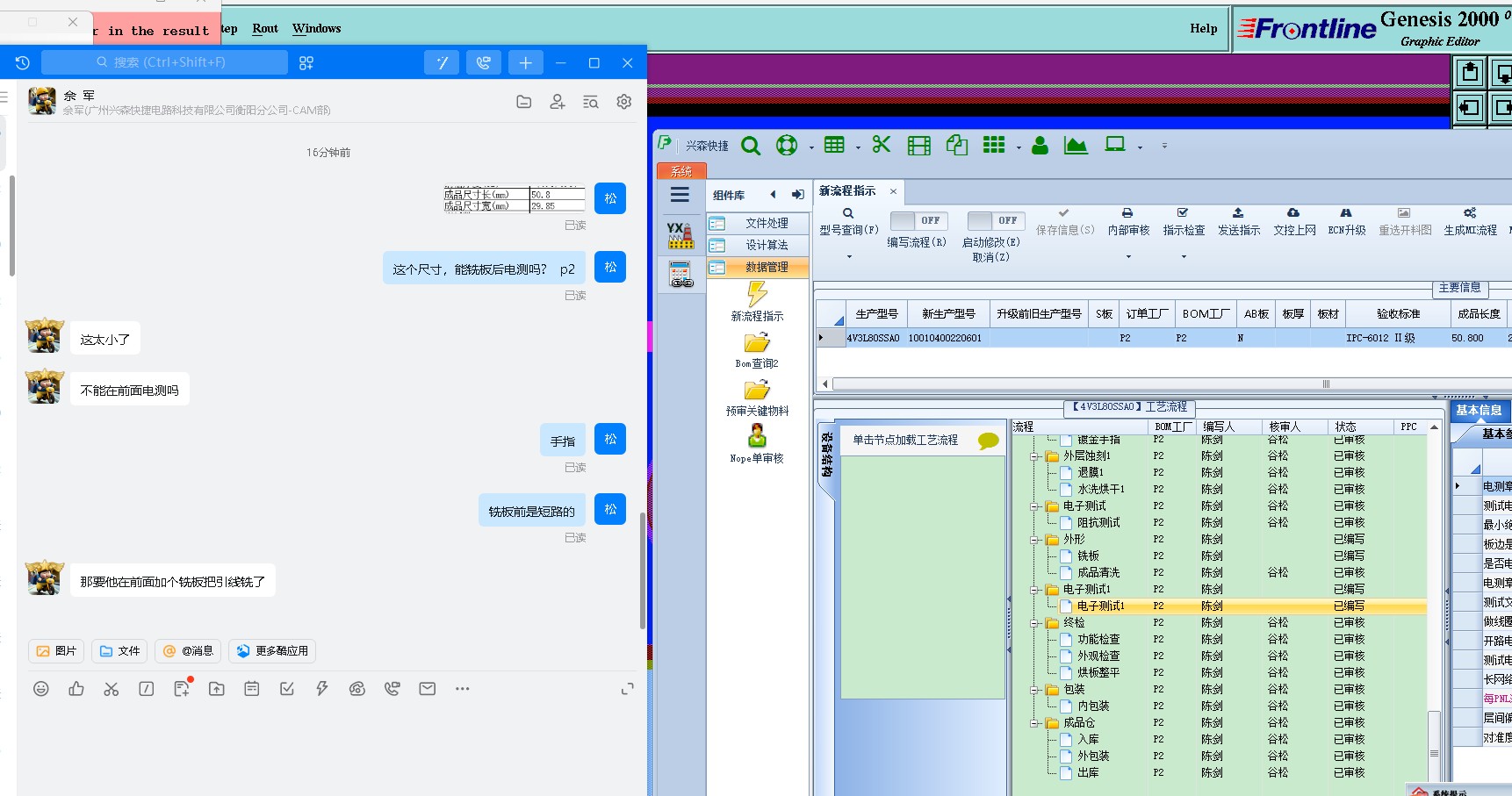
Task: Click the 发送指示 toolbar button
Action: point(1239,223)
